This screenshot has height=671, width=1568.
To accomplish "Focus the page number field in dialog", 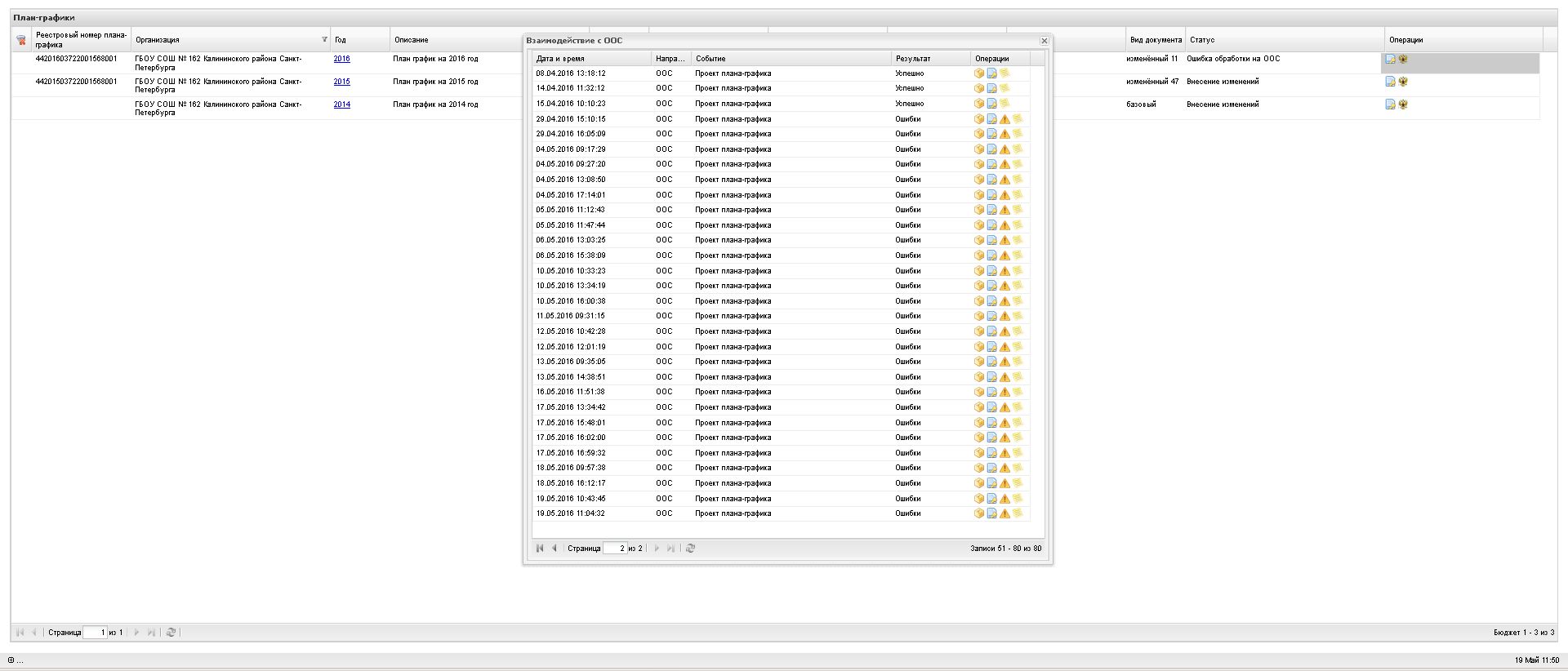I will (x=615, y=549).
